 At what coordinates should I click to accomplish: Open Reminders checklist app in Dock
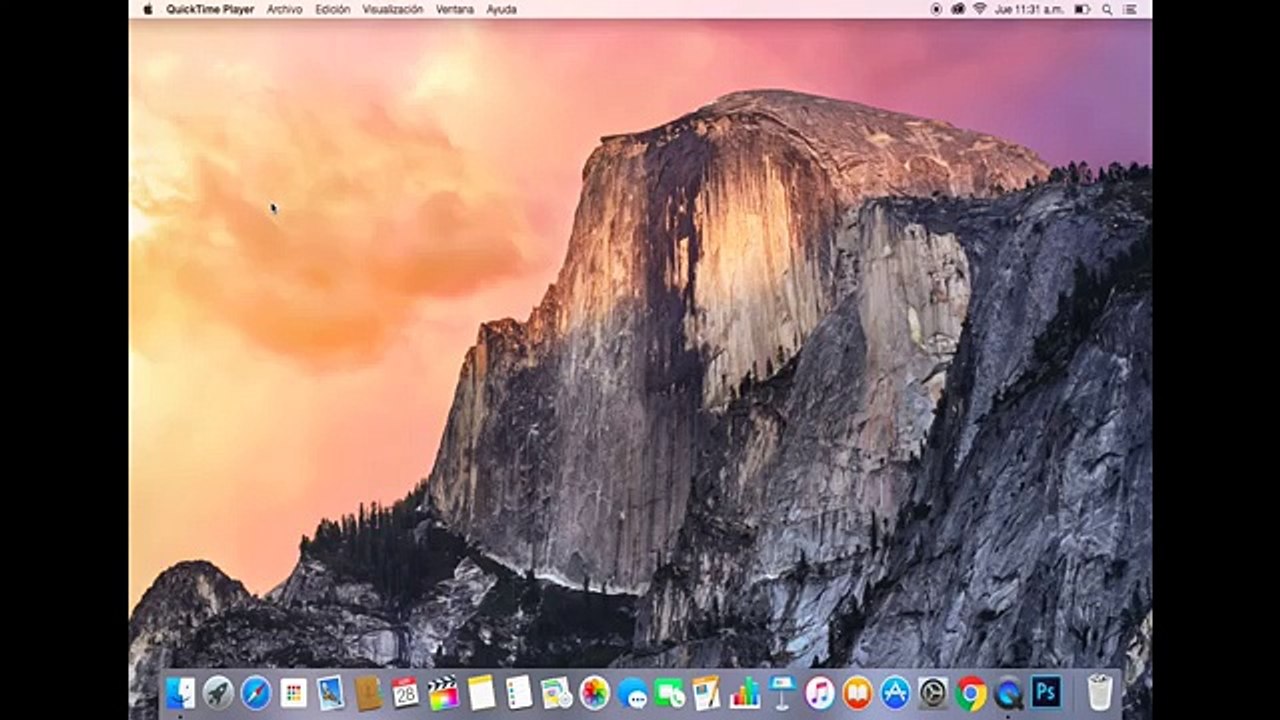pos(518,692)
